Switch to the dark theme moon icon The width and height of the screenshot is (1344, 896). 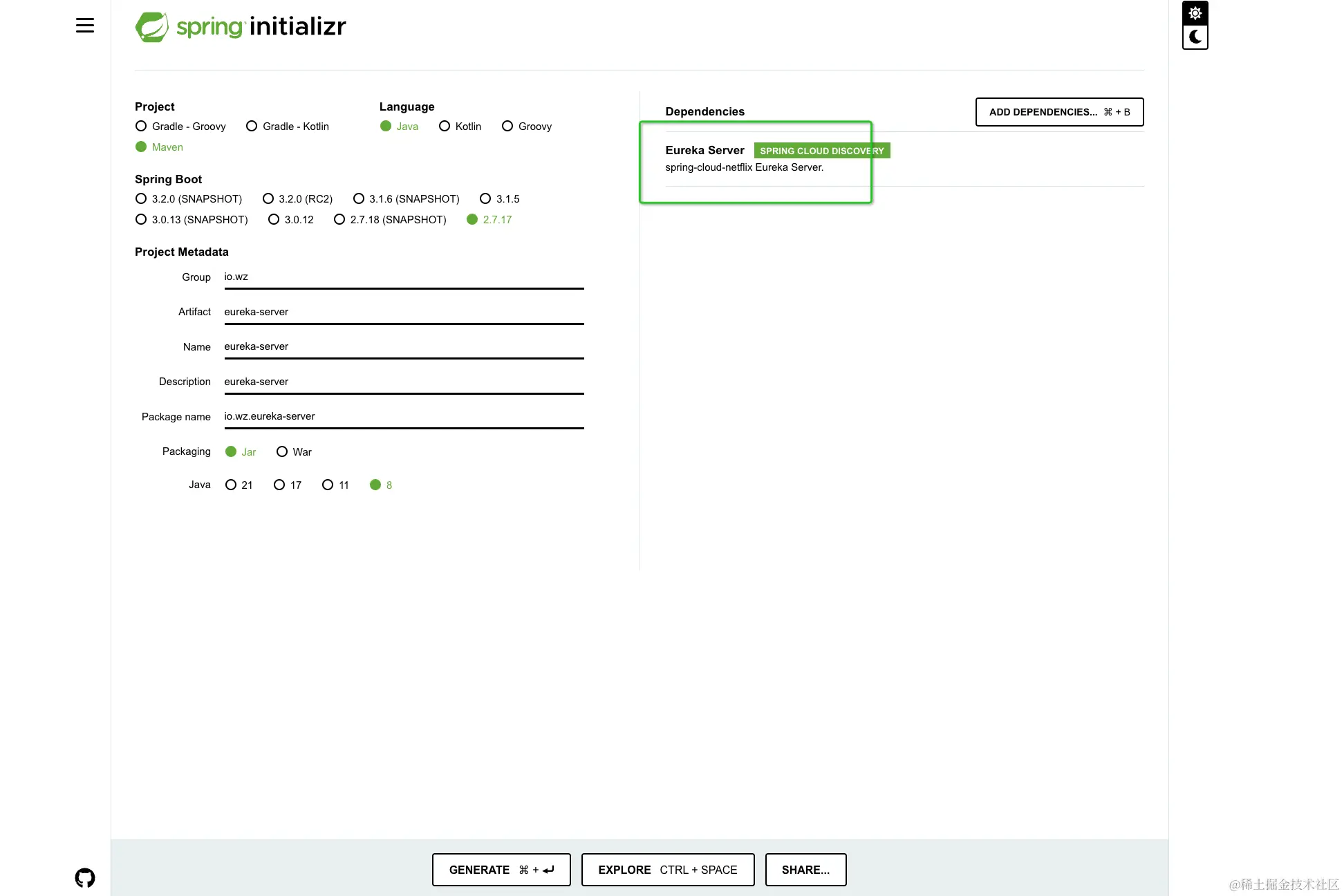click(1195, 37)
